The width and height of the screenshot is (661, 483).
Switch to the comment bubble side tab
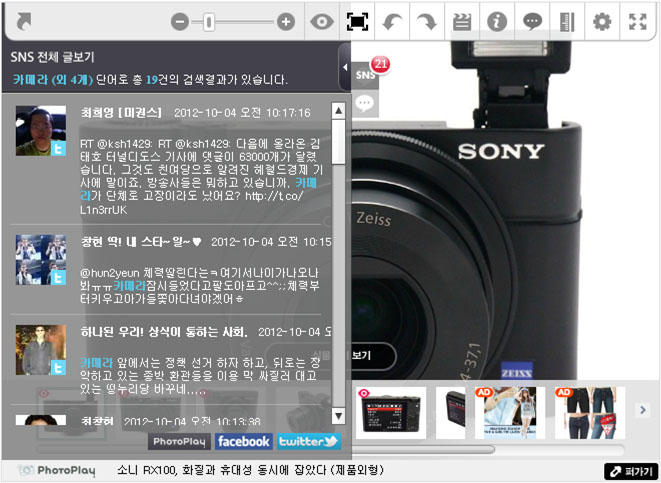click(x=366, y=102)
